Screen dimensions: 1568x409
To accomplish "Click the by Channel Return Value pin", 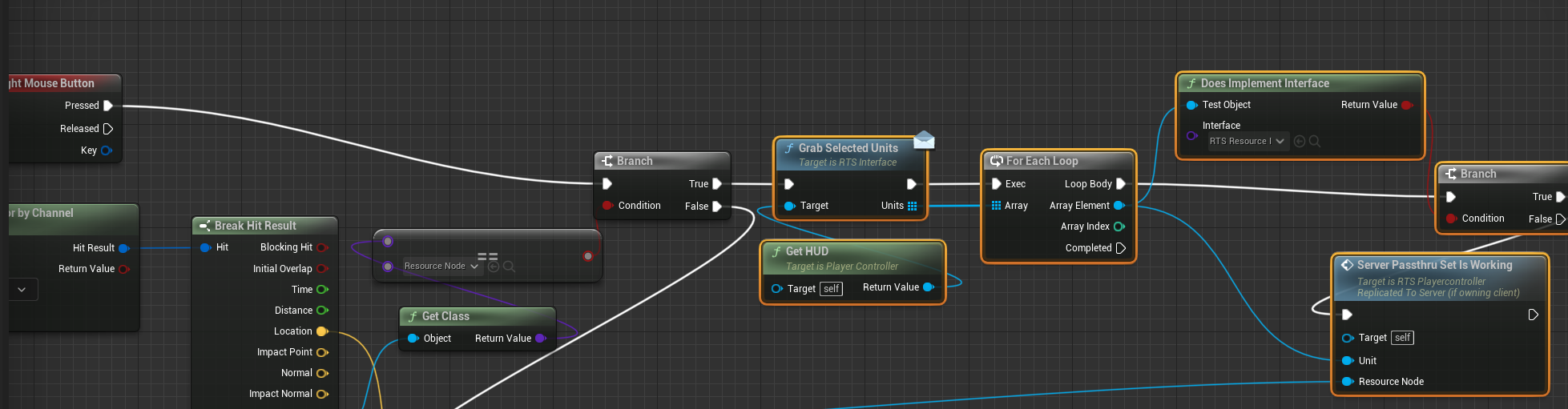I will click(124, 269).
